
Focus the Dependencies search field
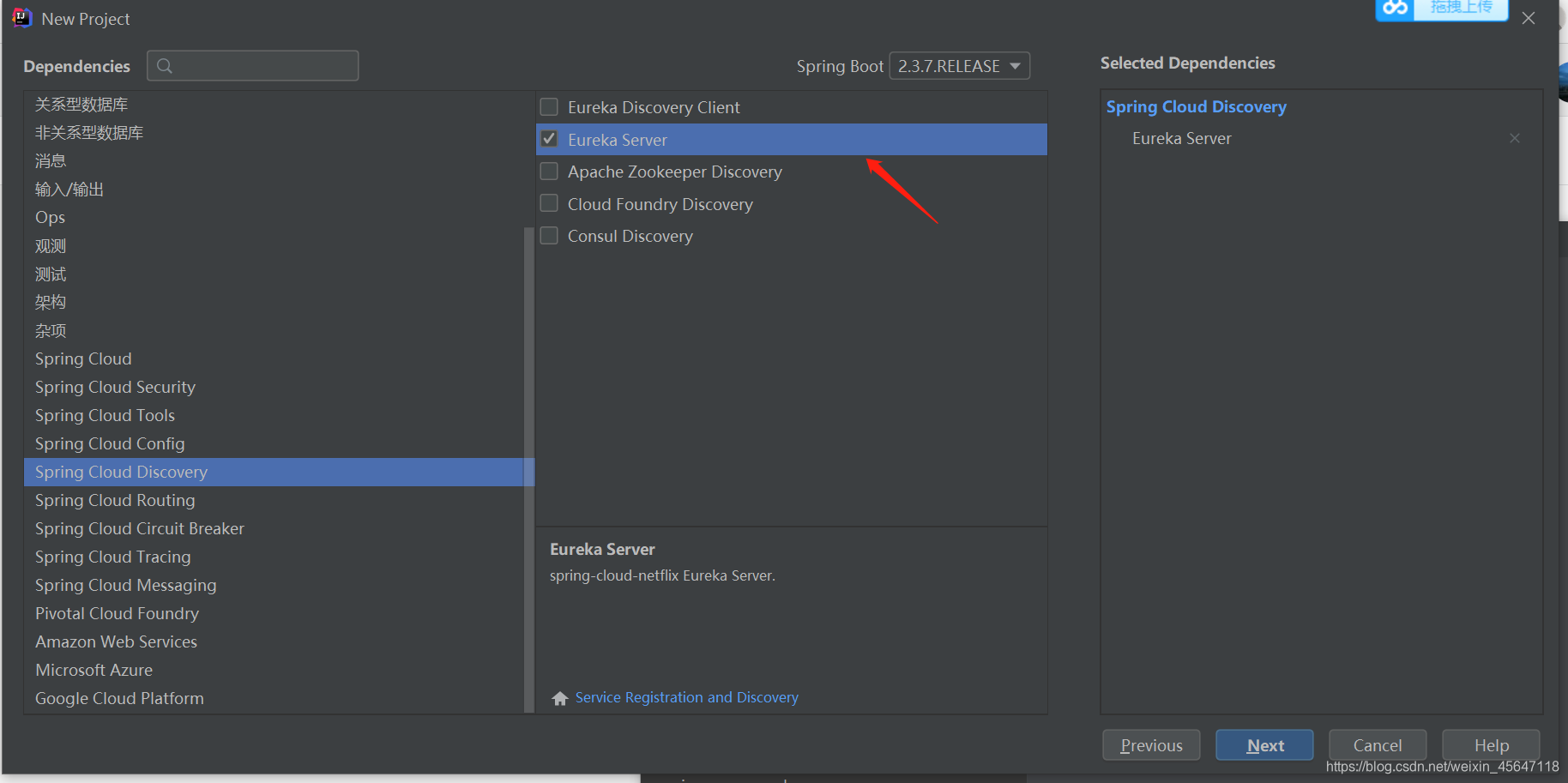point(252,66)
